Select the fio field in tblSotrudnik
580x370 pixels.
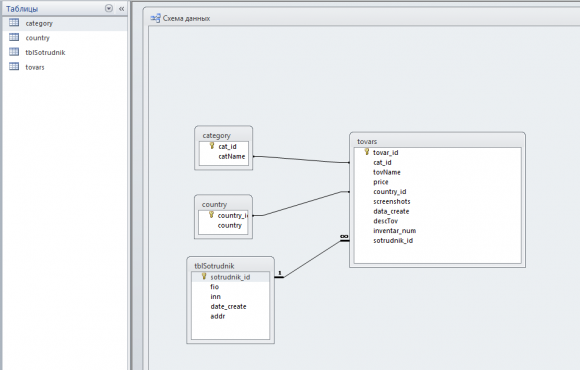click(215, 287)
